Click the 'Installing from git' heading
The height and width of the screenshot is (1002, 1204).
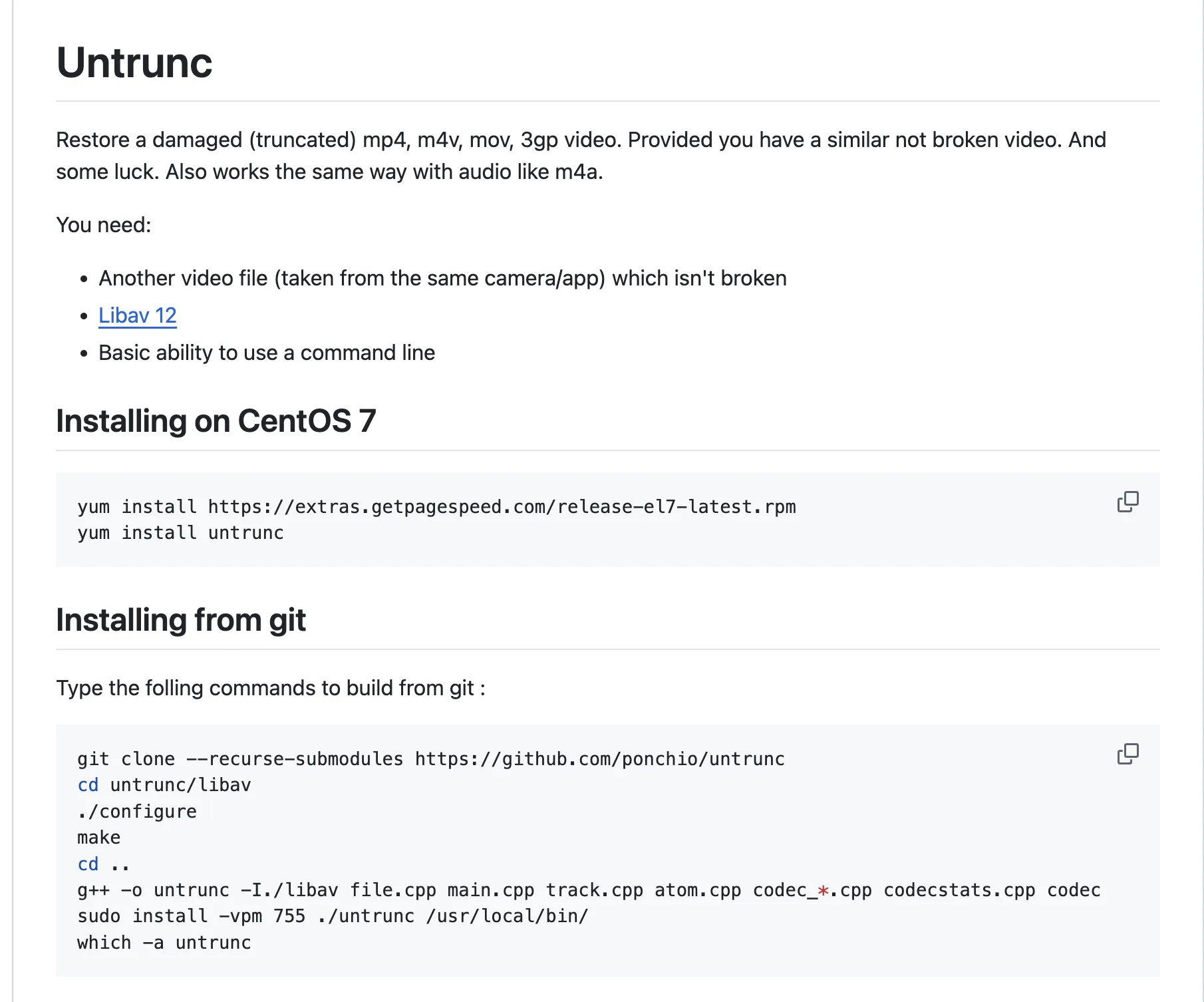[x=181, y=620]
